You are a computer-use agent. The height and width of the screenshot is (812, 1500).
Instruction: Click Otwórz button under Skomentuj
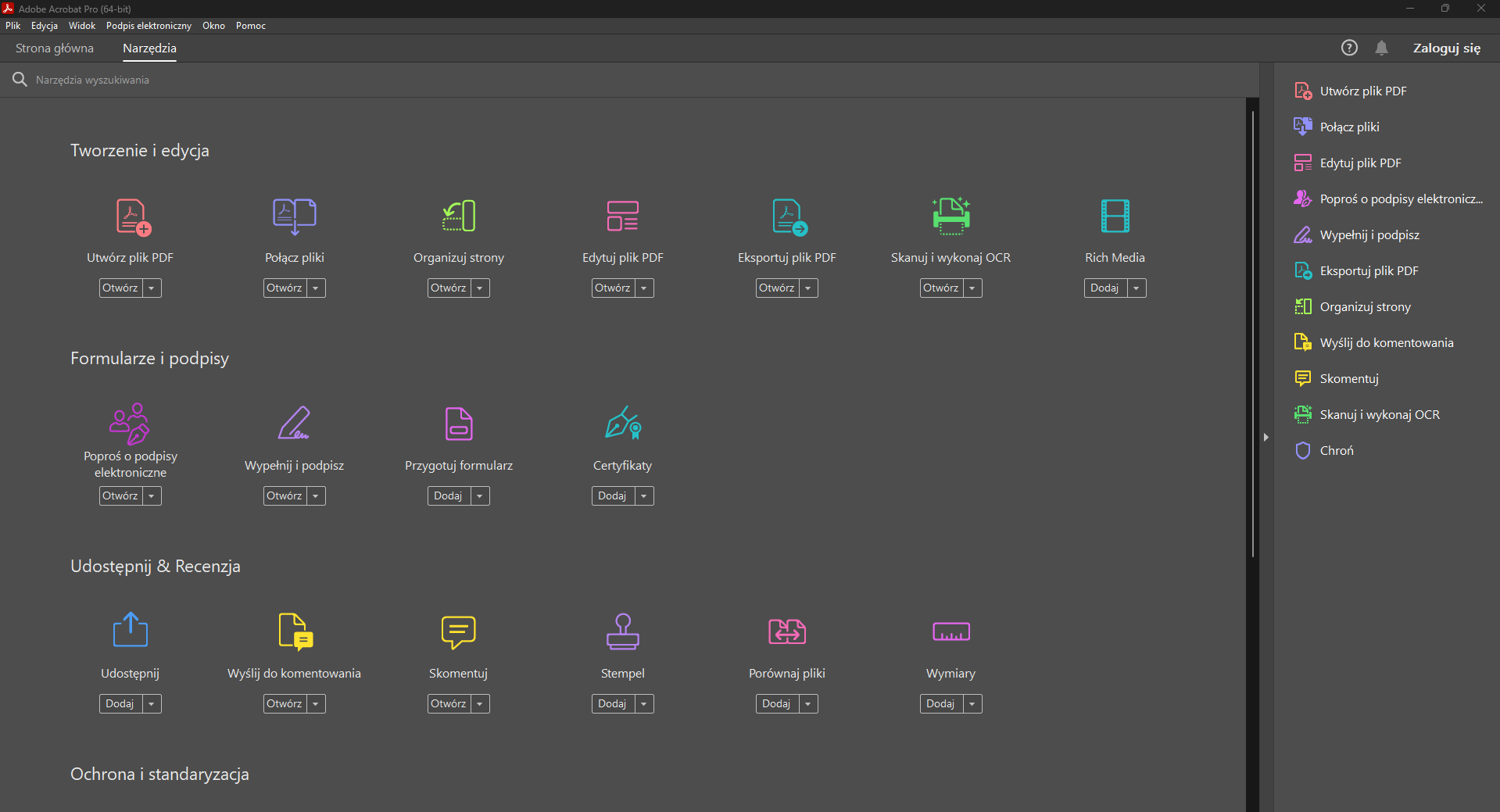449,704
